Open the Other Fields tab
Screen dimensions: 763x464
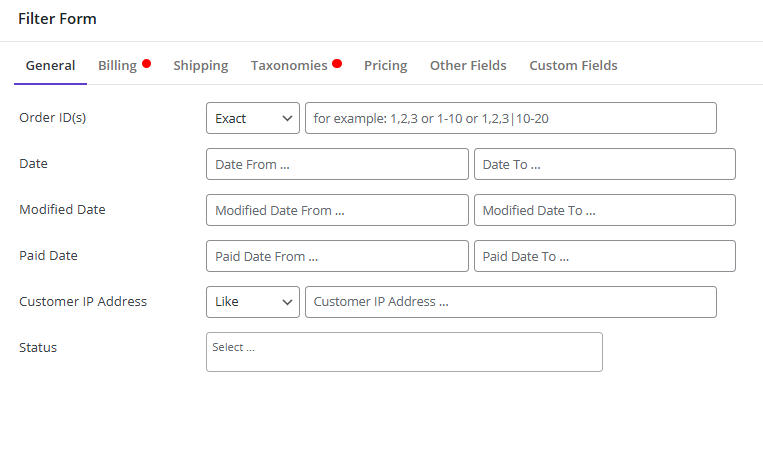click(x=468, y=65)
